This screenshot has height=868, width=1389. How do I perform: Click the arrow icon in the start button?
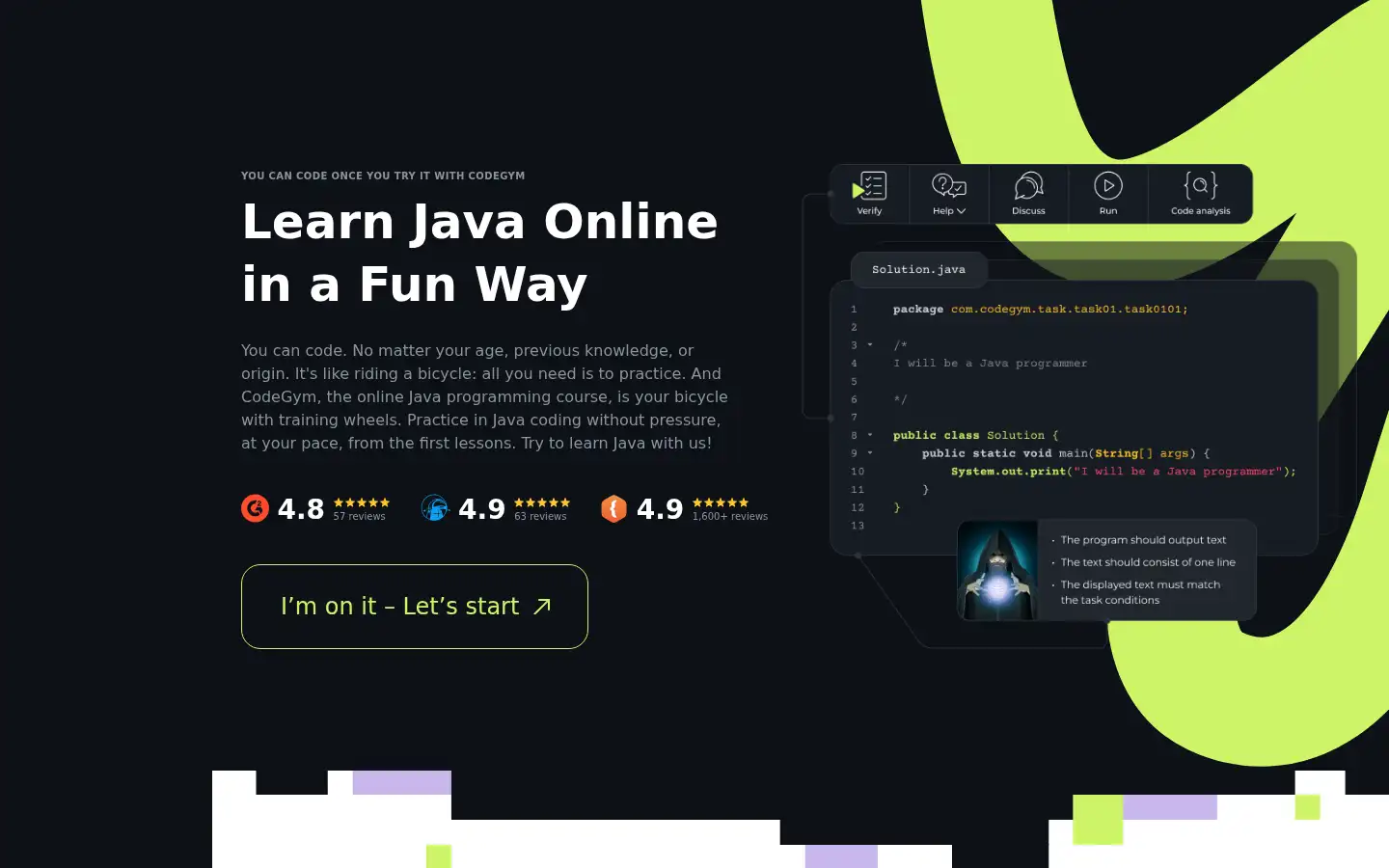click(542, 607)
